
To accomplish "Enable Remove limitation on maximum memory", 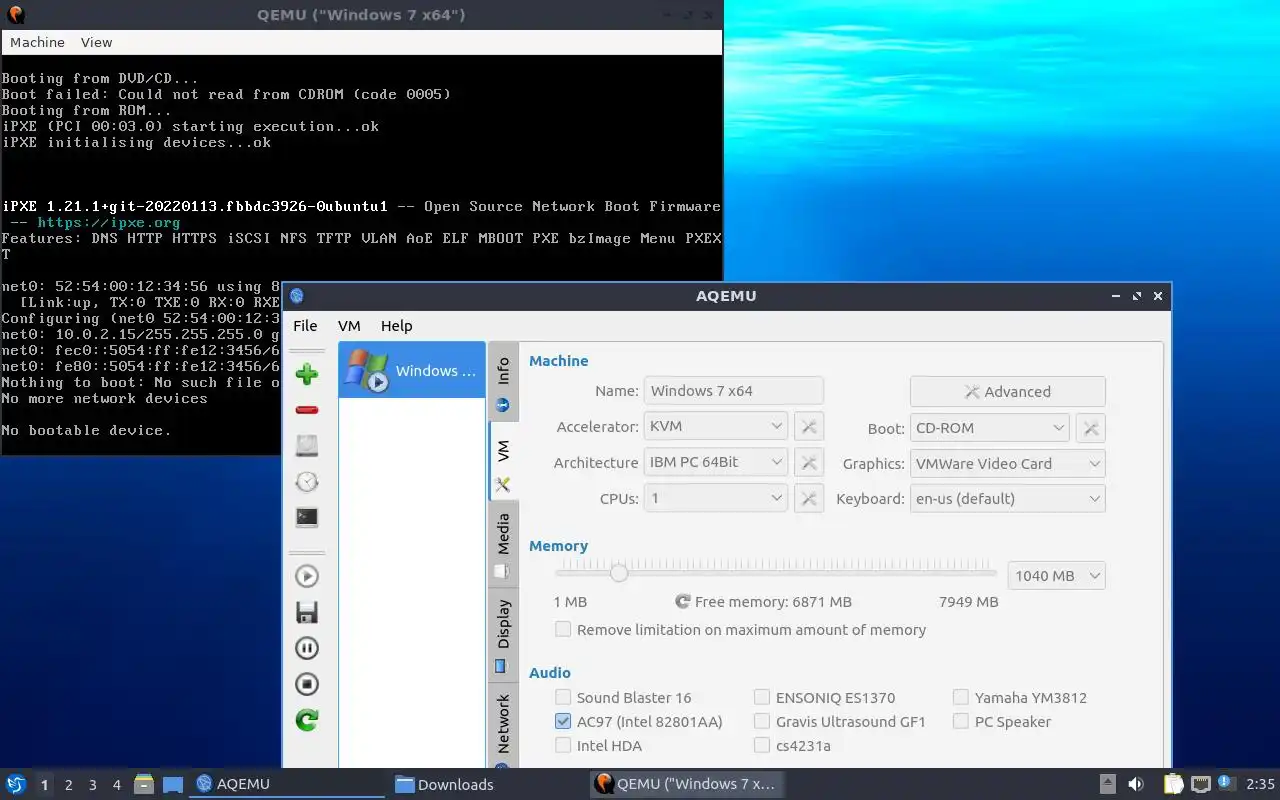I will (x=564, y=630).
